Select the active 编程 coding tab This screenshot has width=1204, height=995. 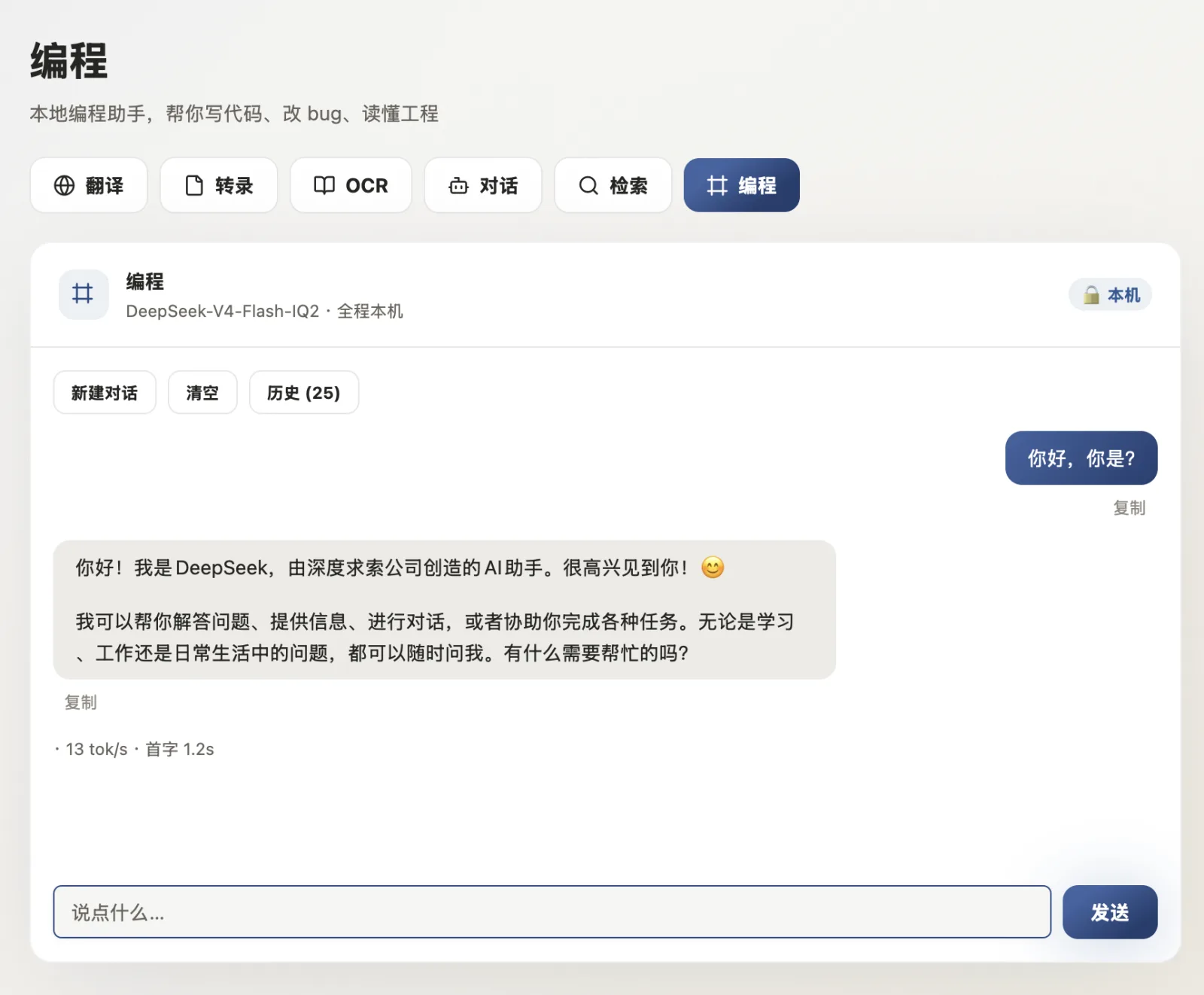742,185
